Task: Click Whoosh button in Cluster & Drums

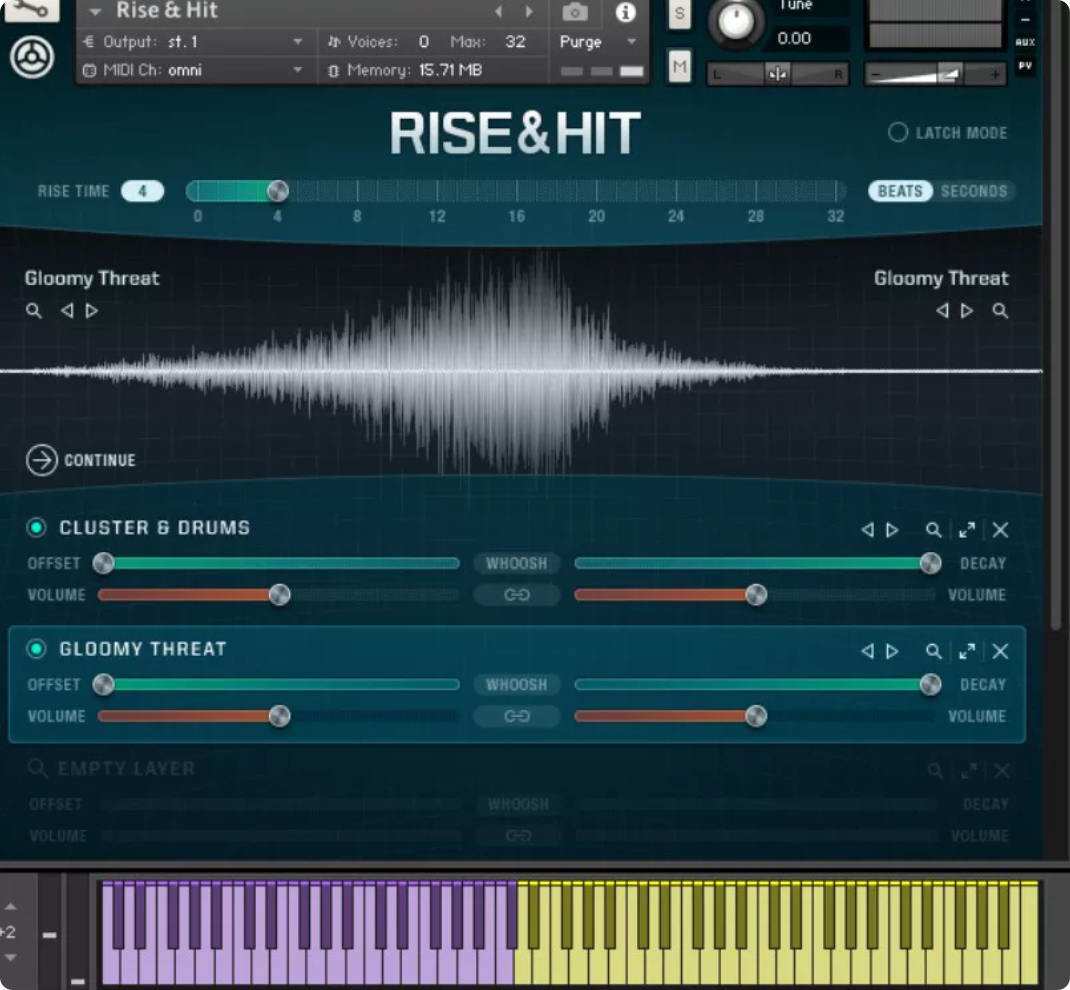Action: [517, 564]
